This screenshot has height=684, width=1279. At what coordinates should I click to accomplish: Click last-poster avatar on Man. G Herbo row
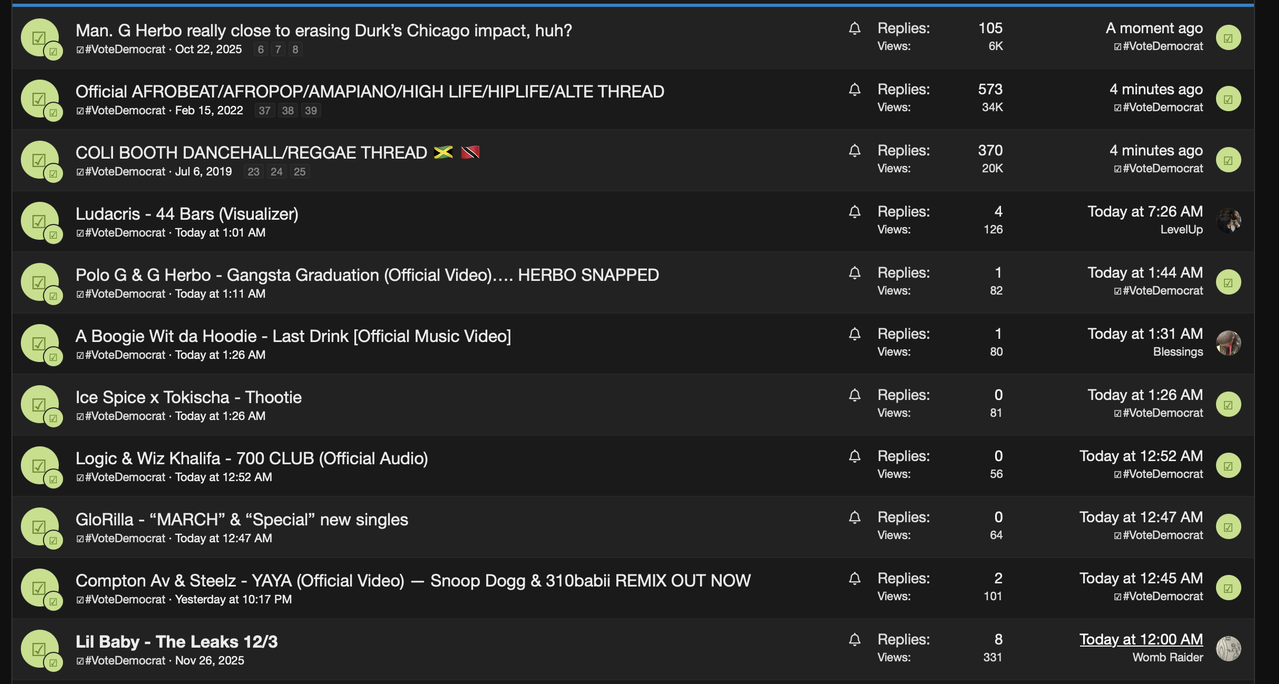(x=1228, y=38)
